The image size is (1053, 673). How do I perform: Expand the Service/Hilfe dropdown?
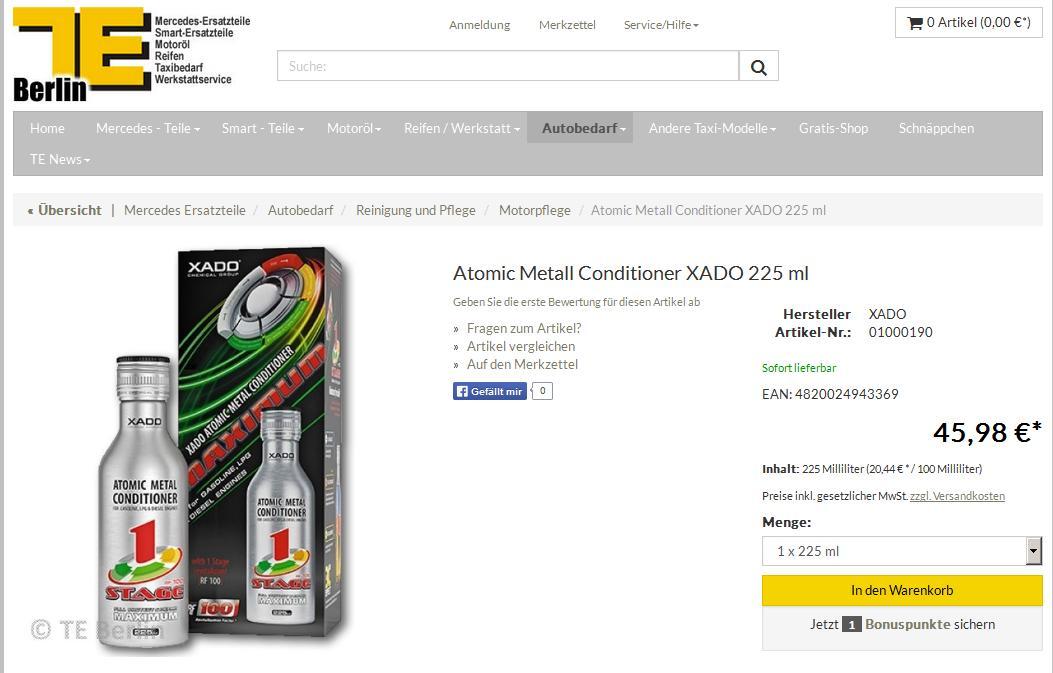click(661, 25)
